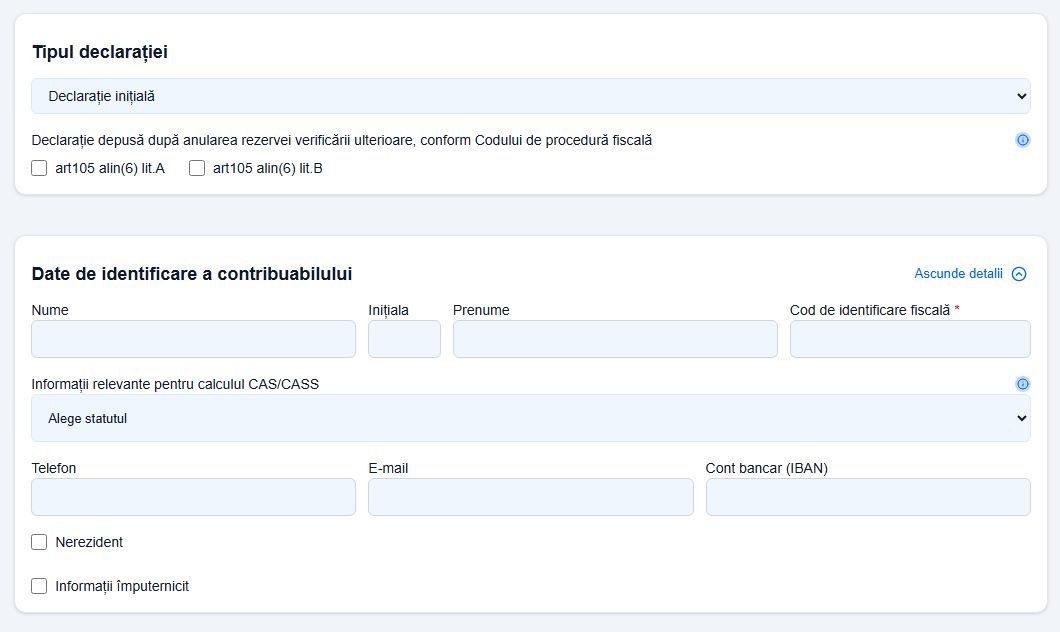The height and width of the screenshot is (632, 1060).
Task: Select the Prenume input field
Action: 615,339
